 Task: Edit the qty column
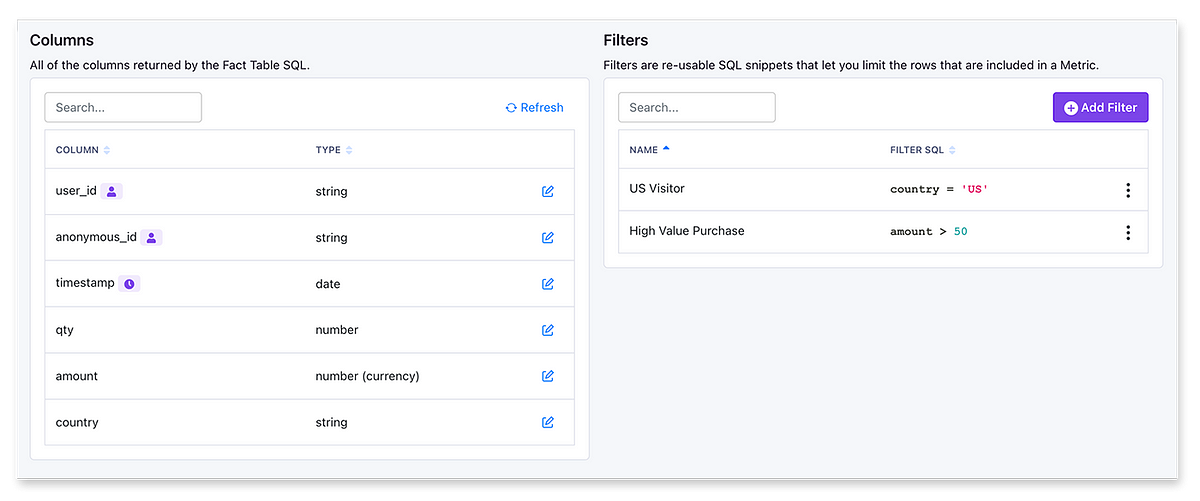pyautogui.click(x=548, y=330)
